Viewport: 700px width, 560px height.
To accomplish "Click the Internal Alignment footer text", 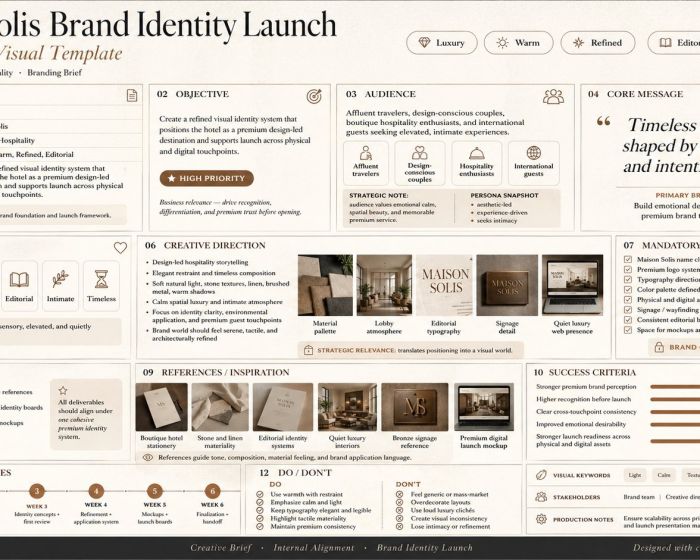I will (x=314, y=547).
